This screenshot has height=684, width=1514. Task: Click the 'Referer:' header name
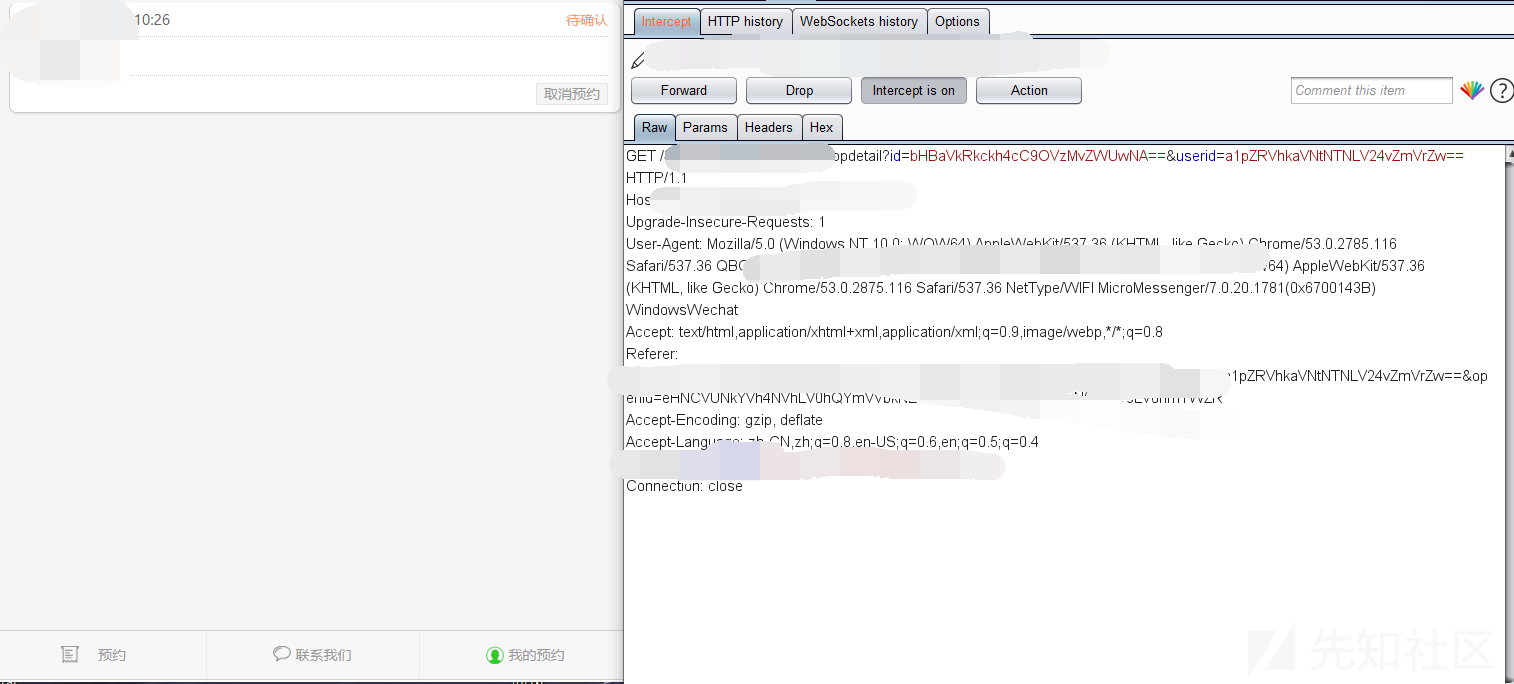coord(652,354)
